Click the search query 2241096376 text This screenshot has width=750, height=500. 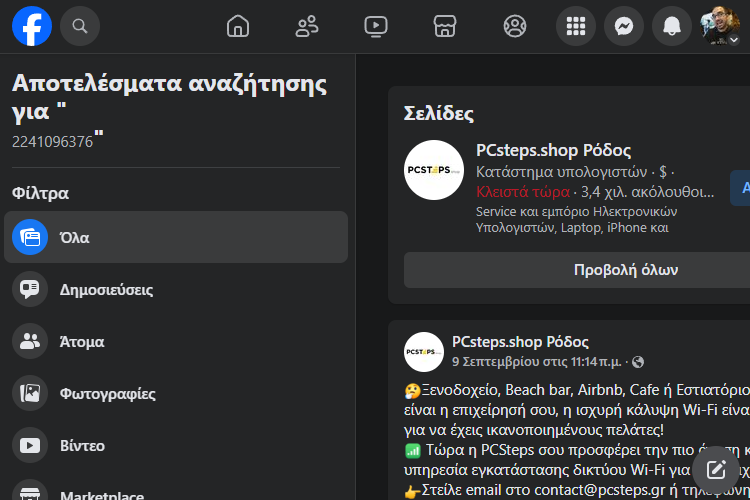click(x=52, y=142)
